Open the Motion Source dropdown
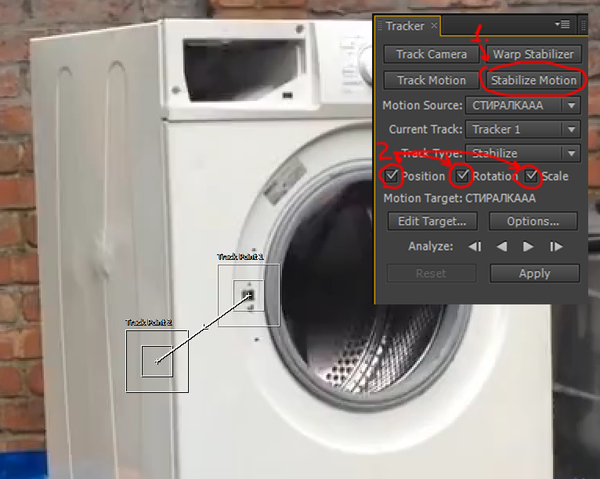Image resolution: width=600 pixels, height=479 pixels. point(523,105)
